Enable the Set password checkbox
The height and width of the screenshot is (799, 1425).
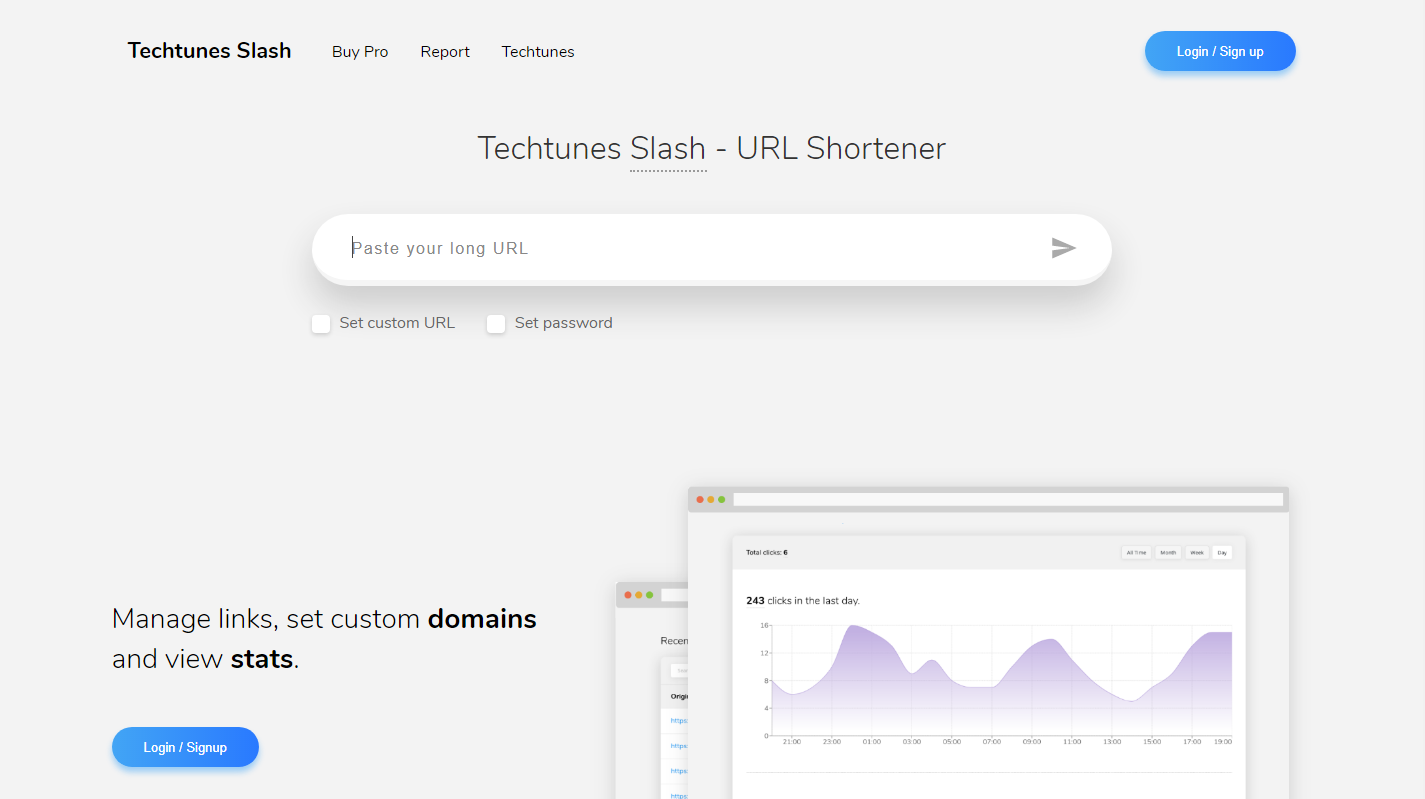pyautogui.click(x=496, y=324)
